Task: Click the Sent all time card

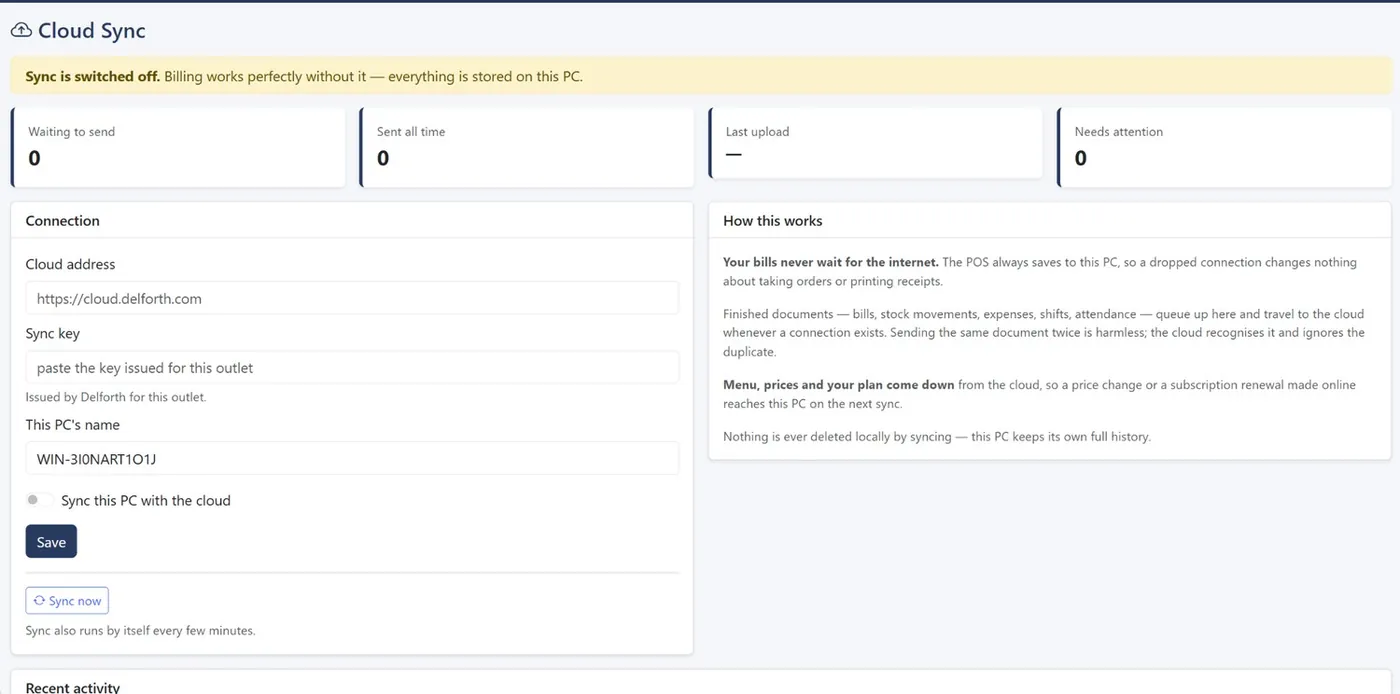Action: (527, 147)
